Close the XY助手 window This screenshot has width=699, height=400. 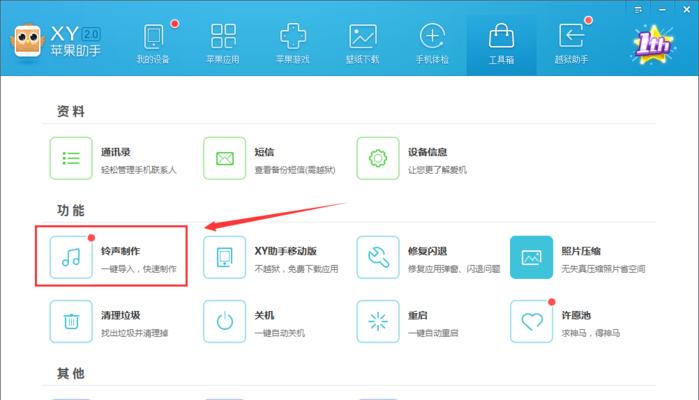[x=687, y=9]
